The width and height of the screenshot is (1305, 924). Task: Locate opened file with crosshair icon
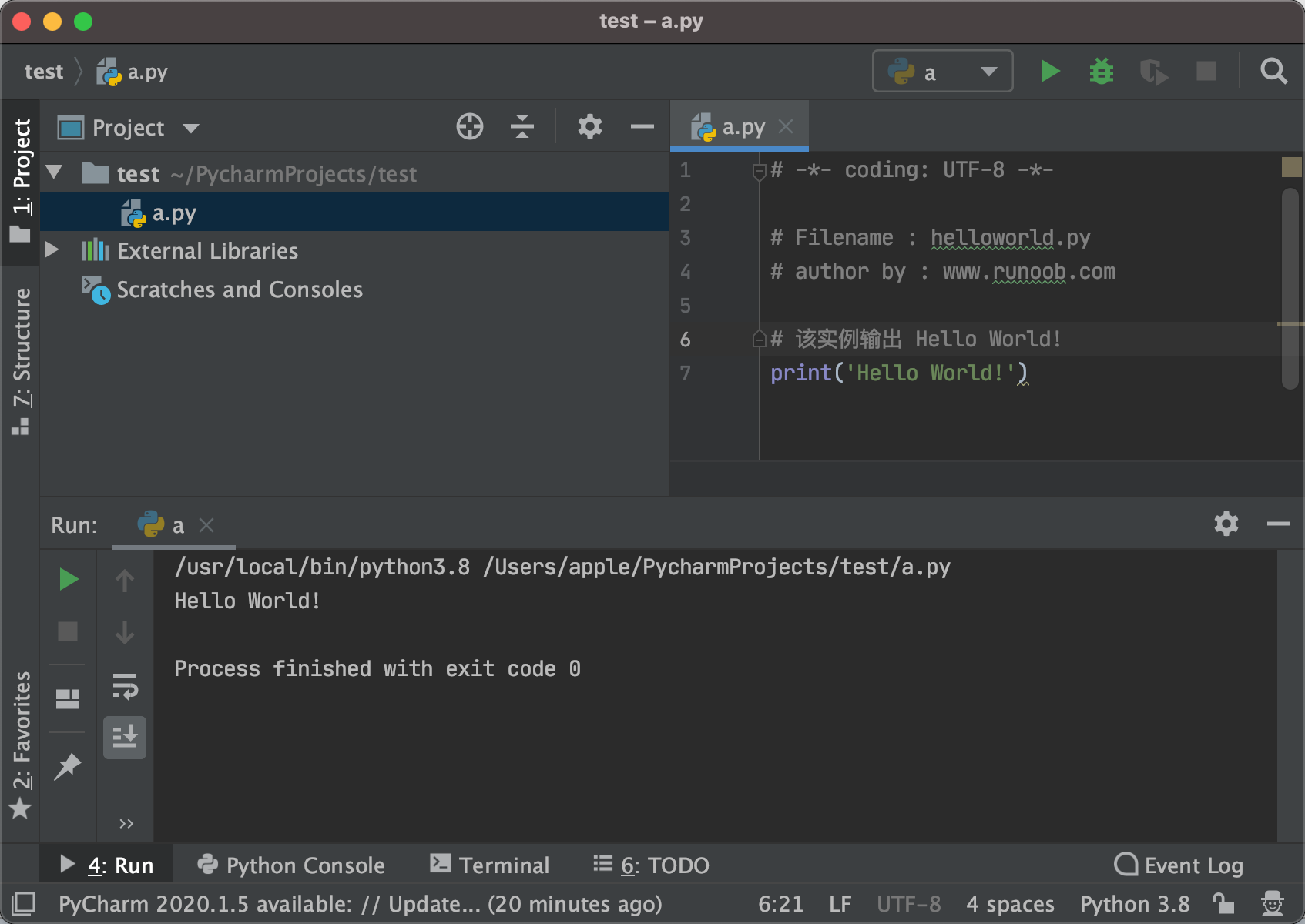click(x=470, y=126)
